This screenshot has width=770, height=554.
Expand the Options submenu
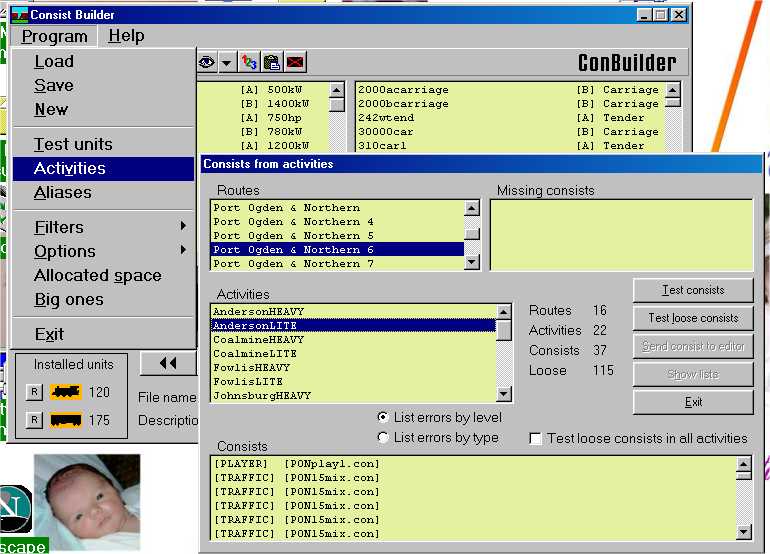click(x=104, y=251)
